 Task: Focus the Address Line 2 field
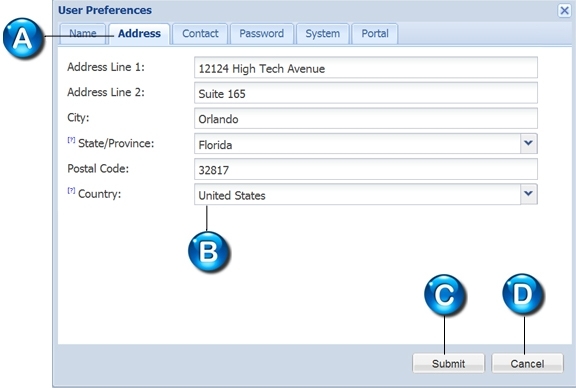pos(366,93)
